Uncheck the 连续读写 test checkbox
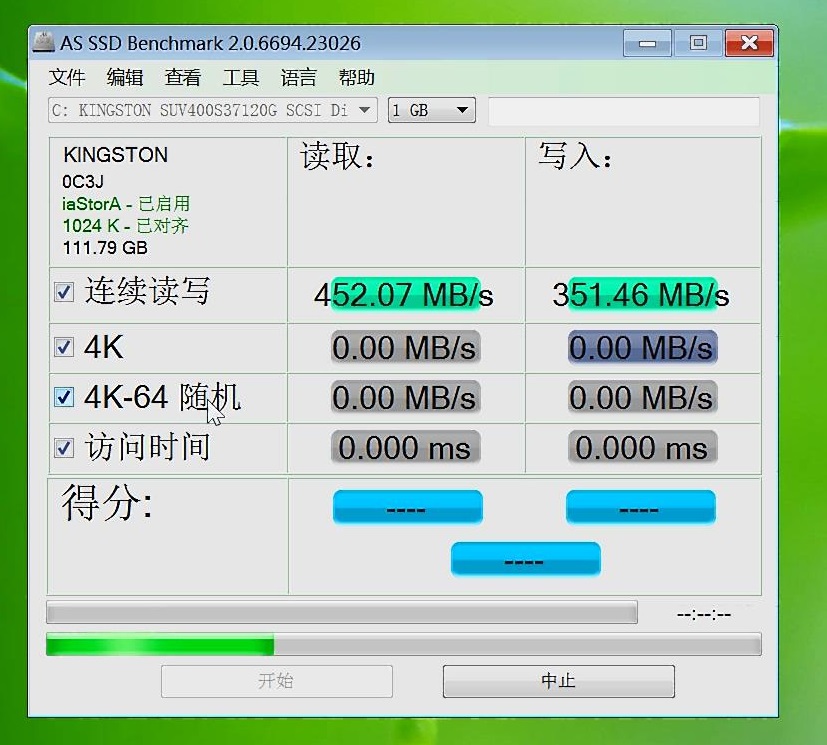The height and width of the screenshot is (745, 827). coord(64,292)
